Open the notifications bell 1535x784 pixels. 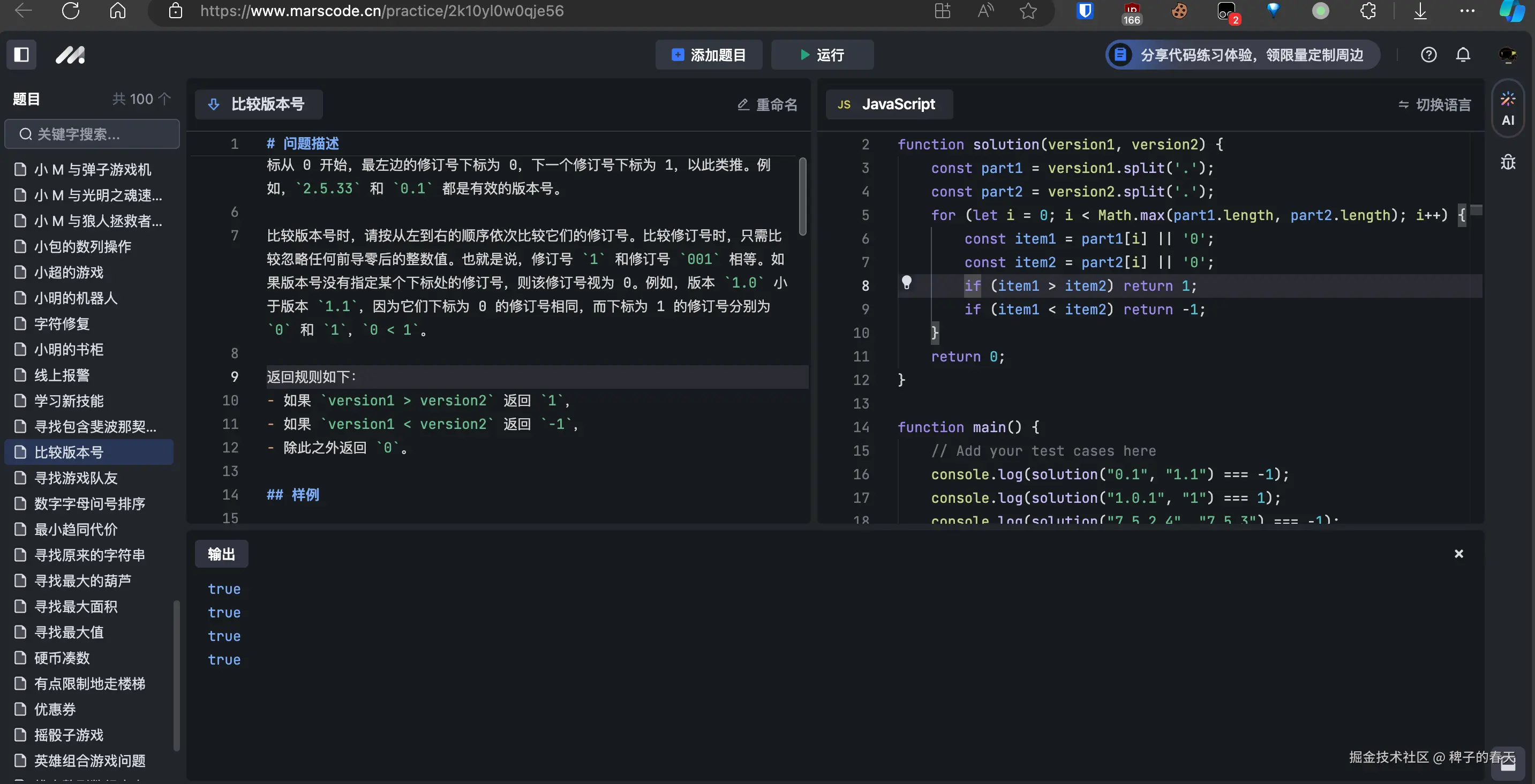[x=1463, y=55]
